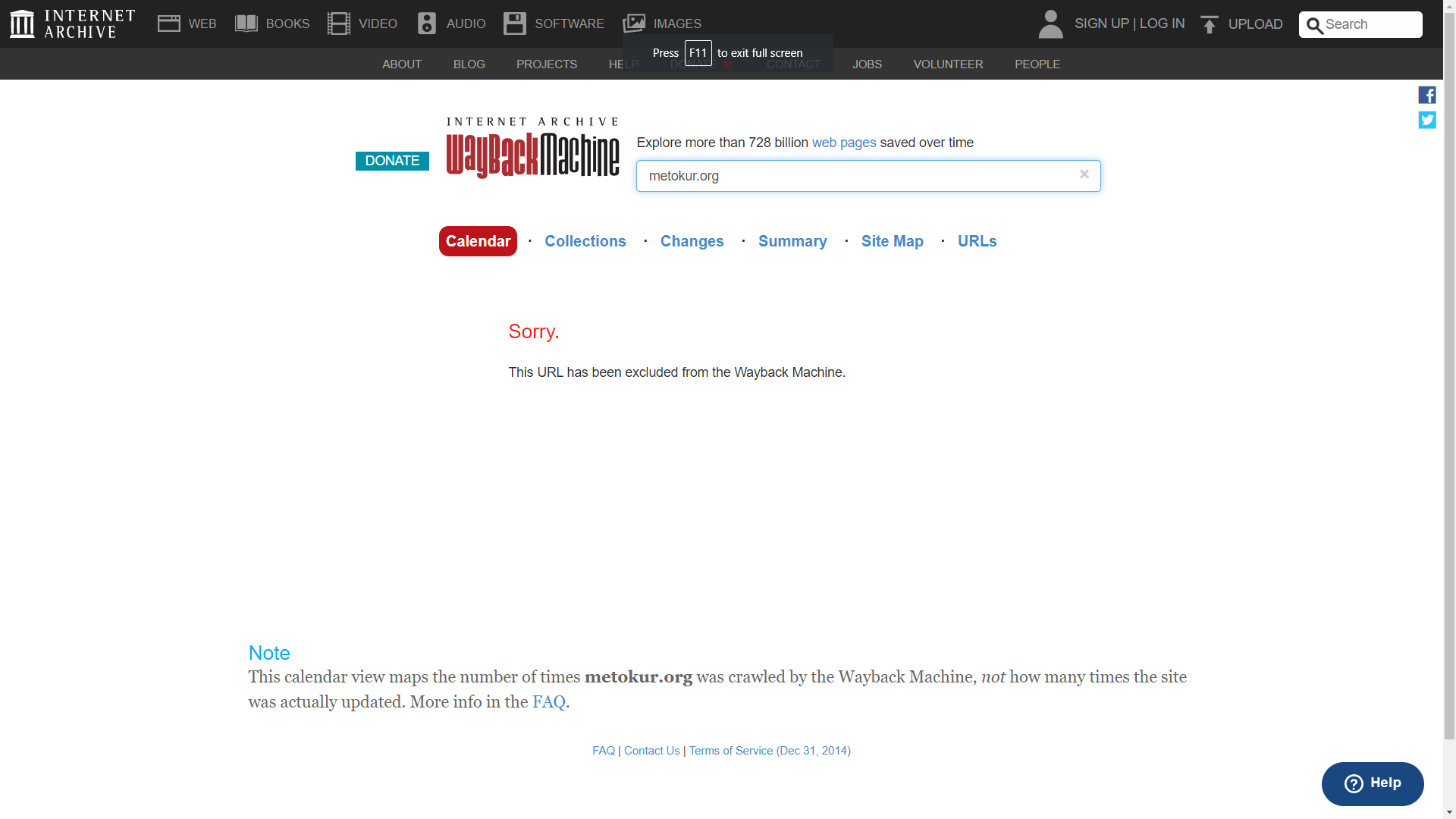Click the upload arrow icon
Image resolution: width=1456 pixels, height=819 pixels.
tap(1210, 24)
